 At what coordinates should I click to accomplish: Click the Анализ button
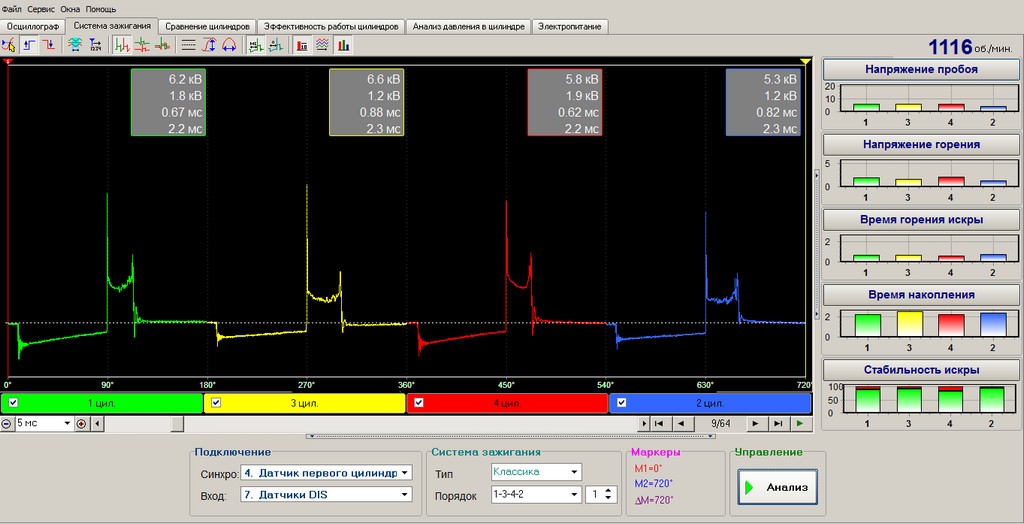[x=778, y=487]
